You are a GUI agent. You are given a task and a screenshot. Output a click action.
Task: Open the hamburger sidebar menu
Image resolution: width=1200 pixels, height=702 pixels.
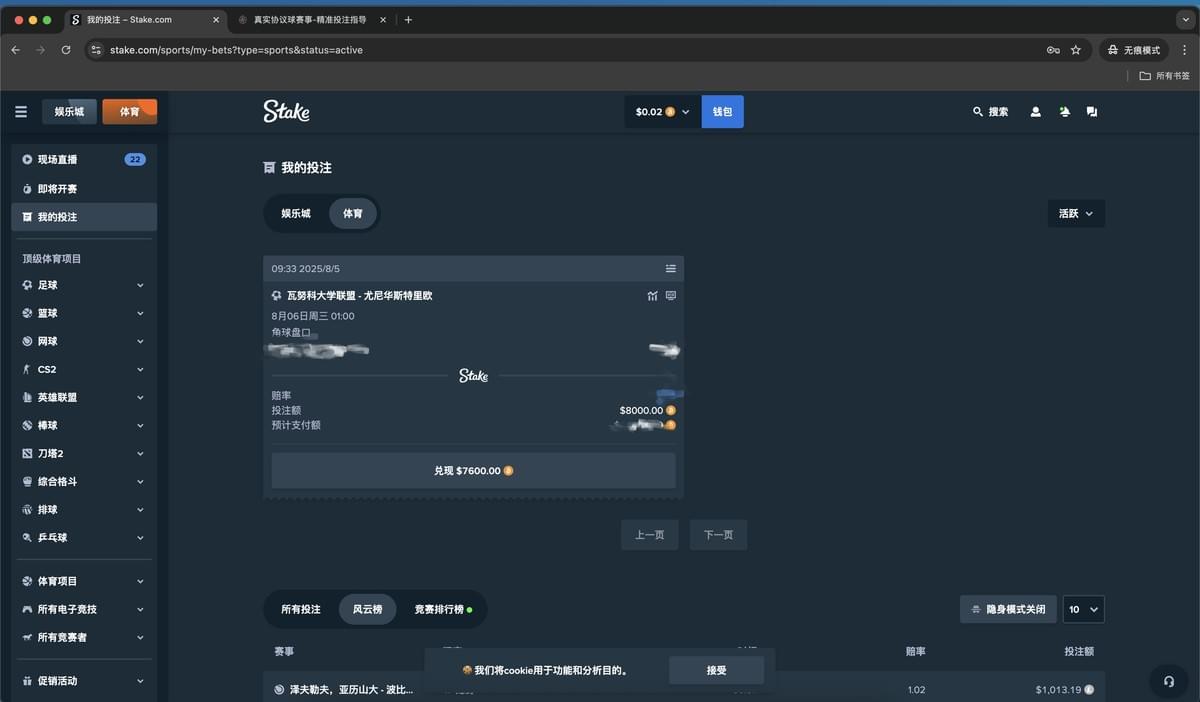pos(21,112)
